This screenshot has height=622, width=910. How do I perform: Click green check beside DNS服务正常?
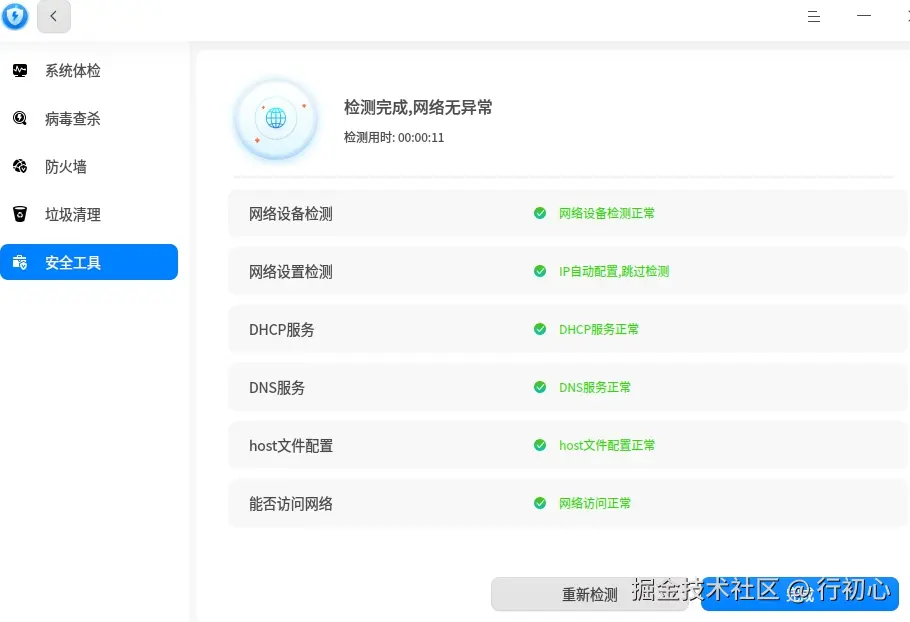point(540,387)
